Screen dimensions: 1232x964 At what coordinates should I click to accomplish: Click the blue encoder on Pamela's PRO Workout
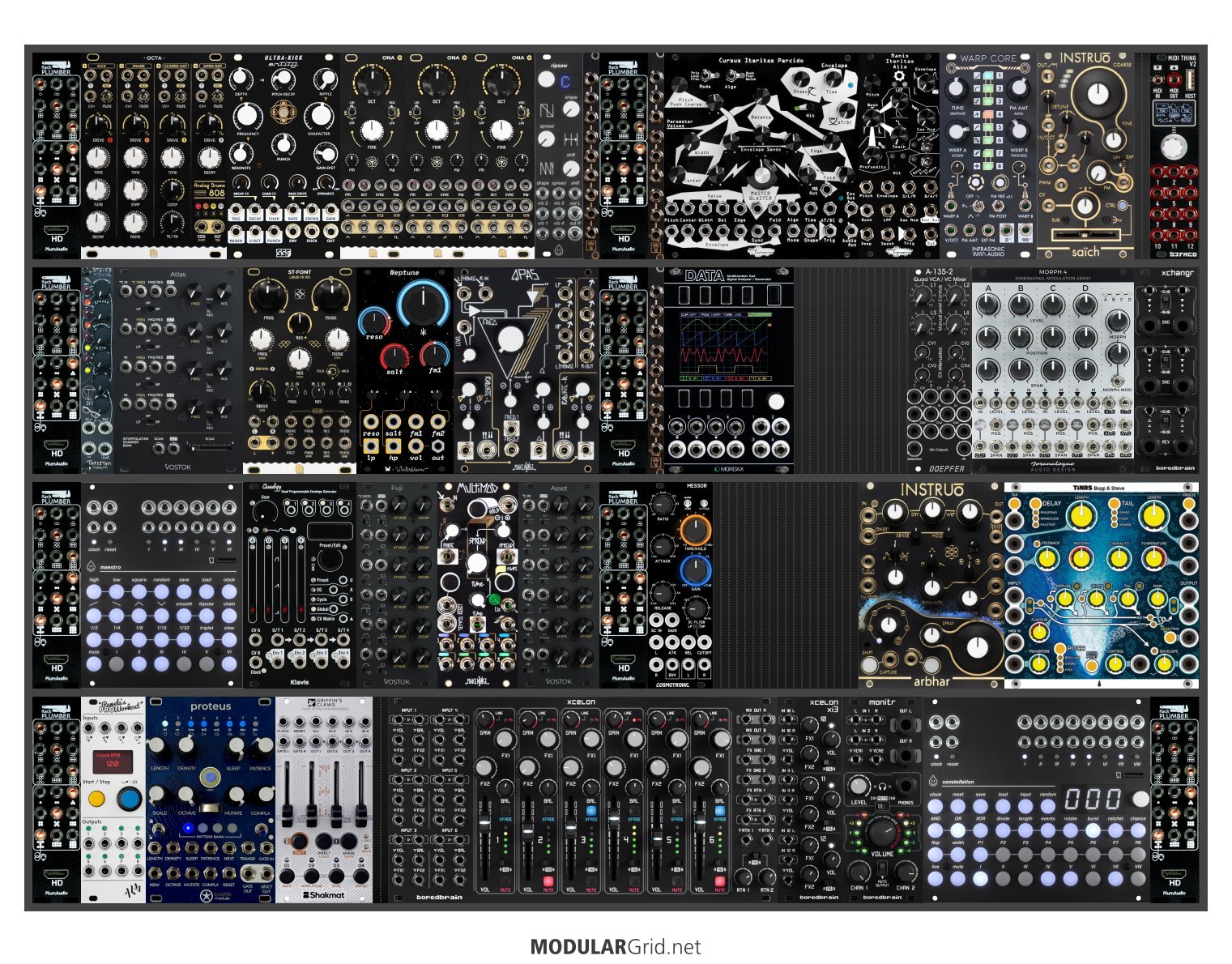click(129, 799)
